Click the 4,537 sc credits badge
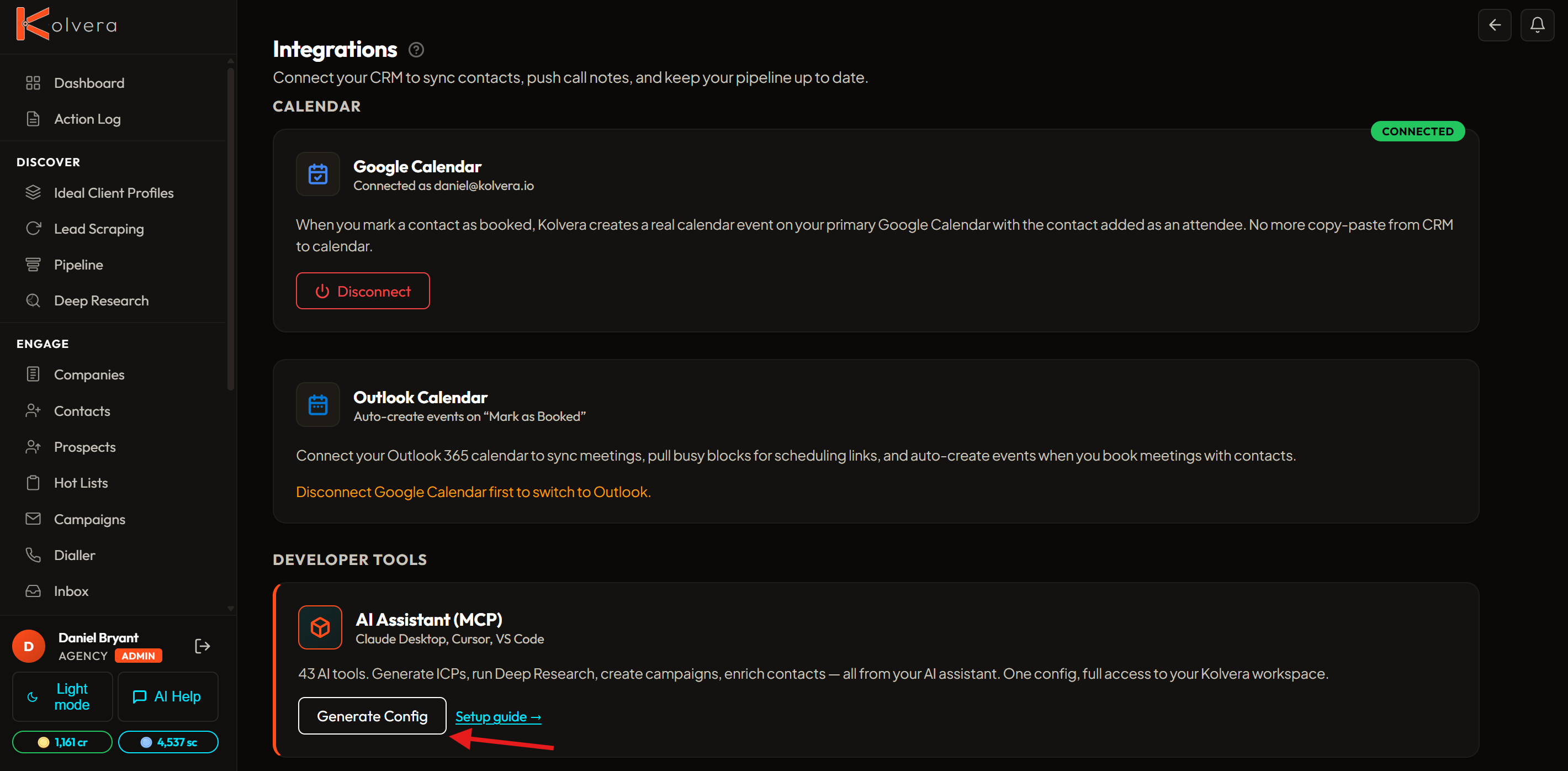This screenshot has height=771, width=1568. (x=168, y=742)
